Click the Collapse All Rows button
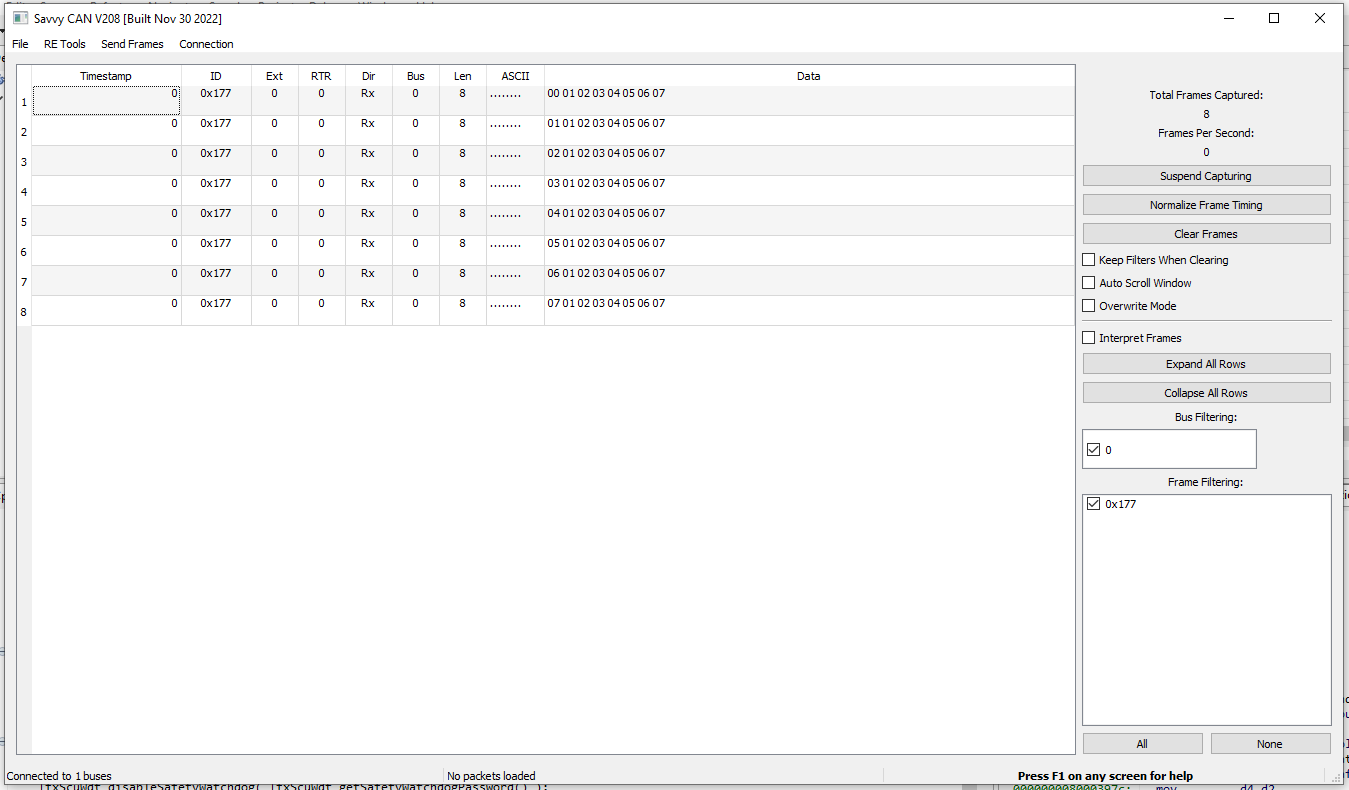The image size is (1349, 790). click(x=1206, y=393)
